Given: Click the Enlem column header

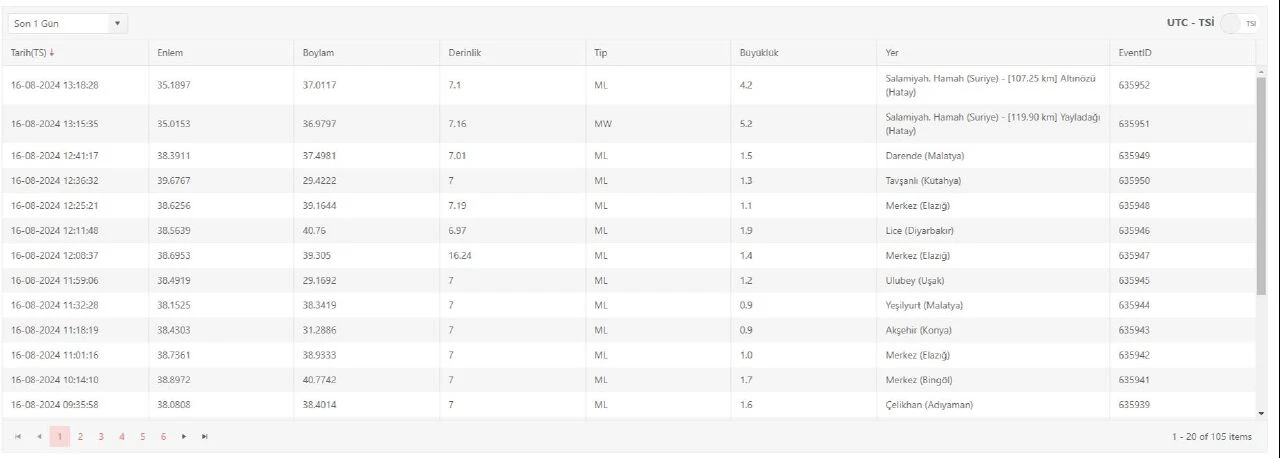Looking at the screenshot, I should 170,53.
